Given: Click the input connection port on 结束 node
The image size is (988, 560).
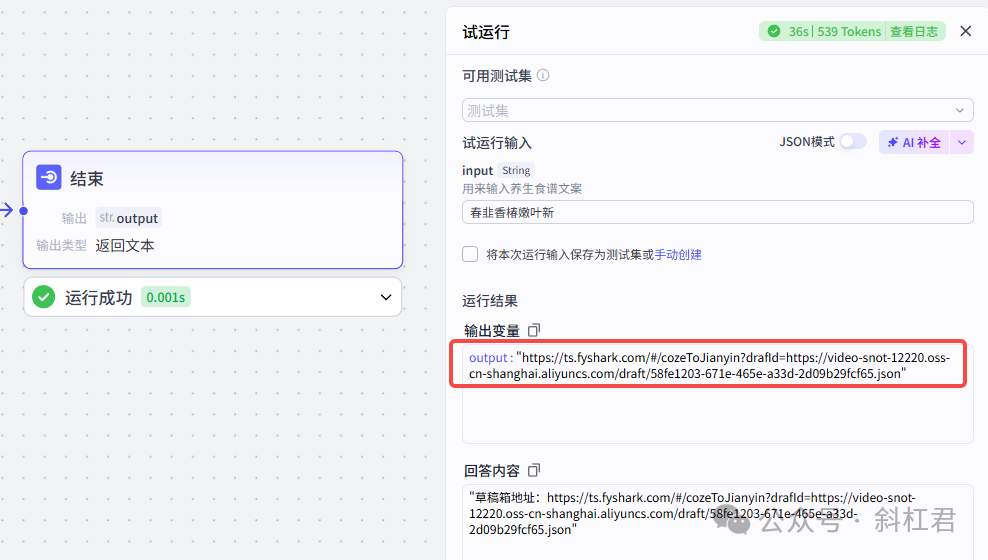Looking at the screenshot, I should [x=23, y=210].
